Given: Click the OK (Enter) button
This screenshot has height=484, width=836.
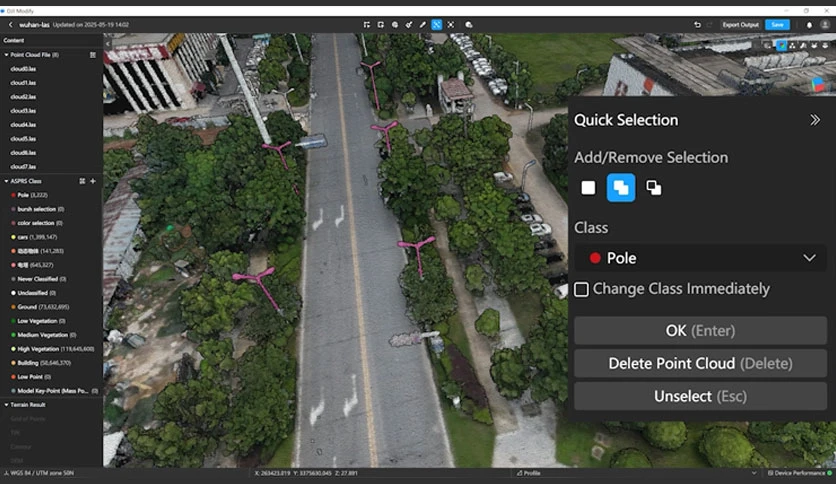Looking at the screenshot, I should point(701,330).
